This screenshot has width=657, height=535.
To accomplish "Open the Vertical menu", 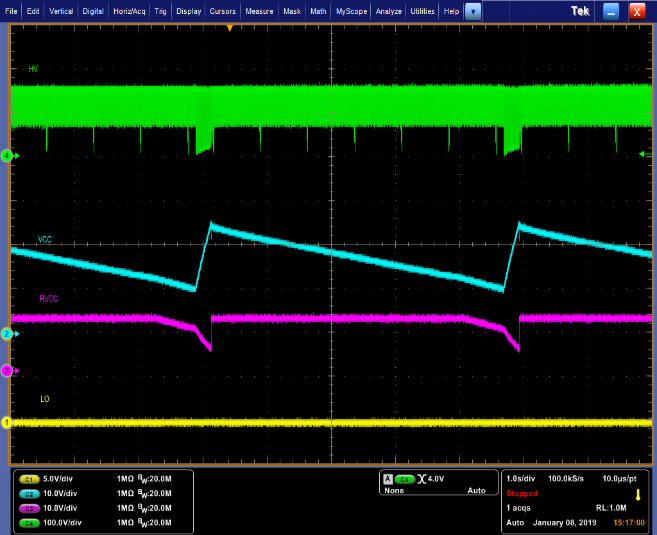I will pyautogui.click(x=61, y=11).
